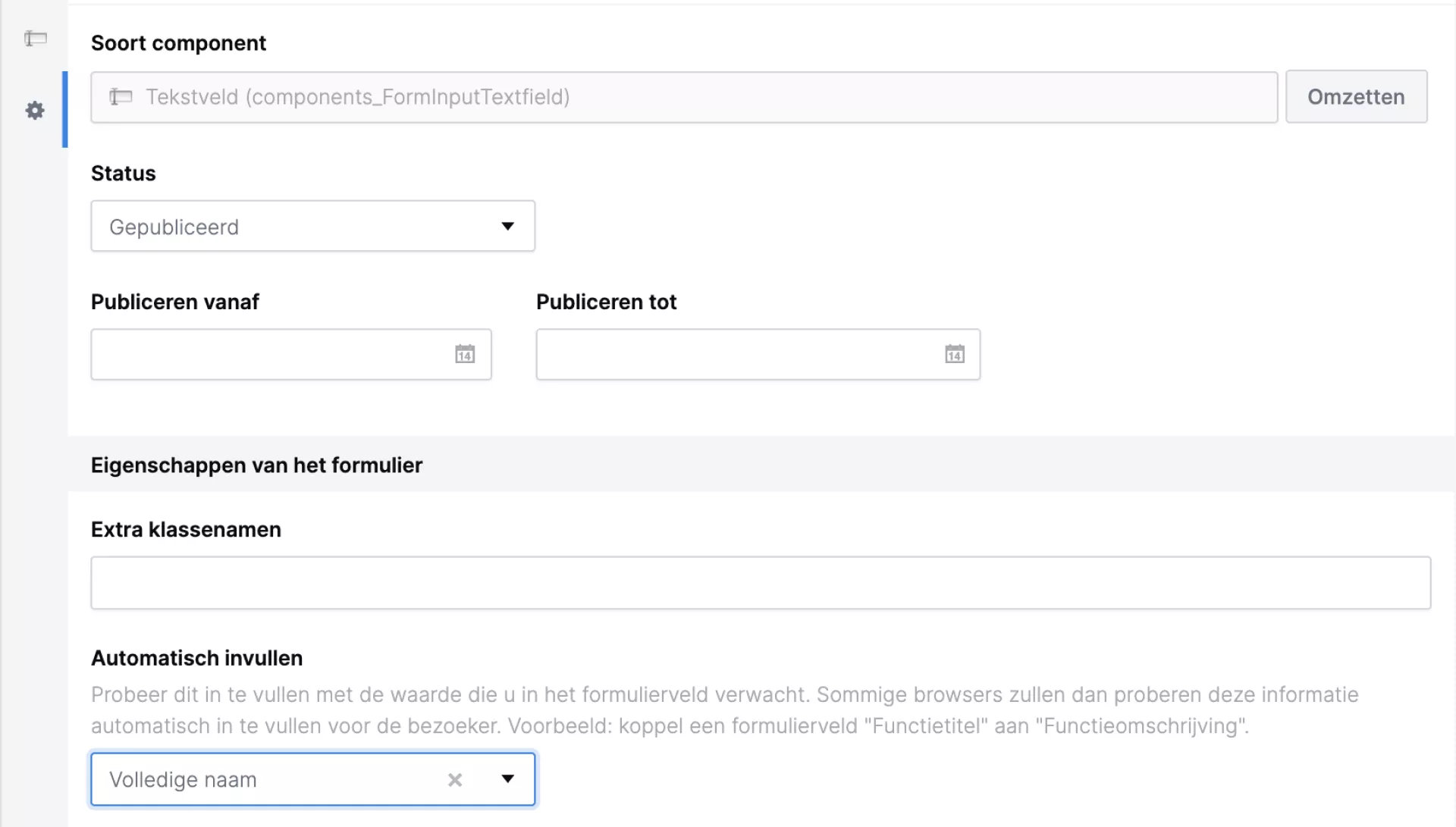This screenshot has width=1456, height=827.
Task: Switch to the gear settings sidebar tab
Action: pyautogui.click(x=35, y=111)
